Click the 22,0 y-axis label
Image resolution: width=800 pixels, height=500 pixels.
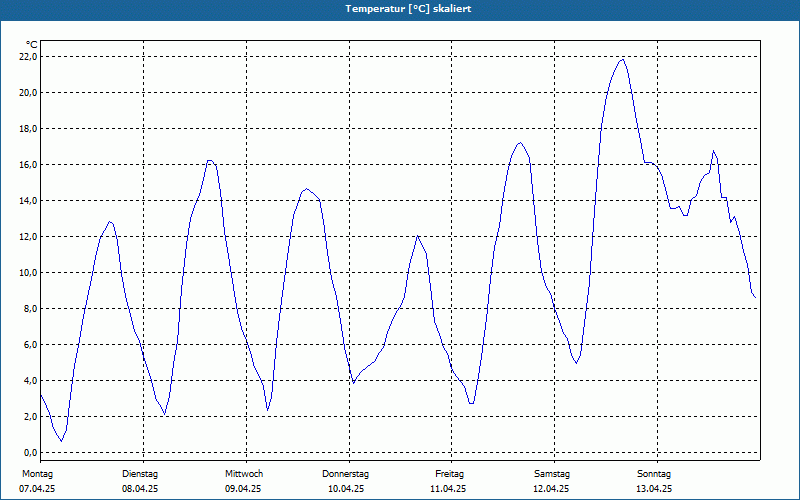click(x=28, y=57)
